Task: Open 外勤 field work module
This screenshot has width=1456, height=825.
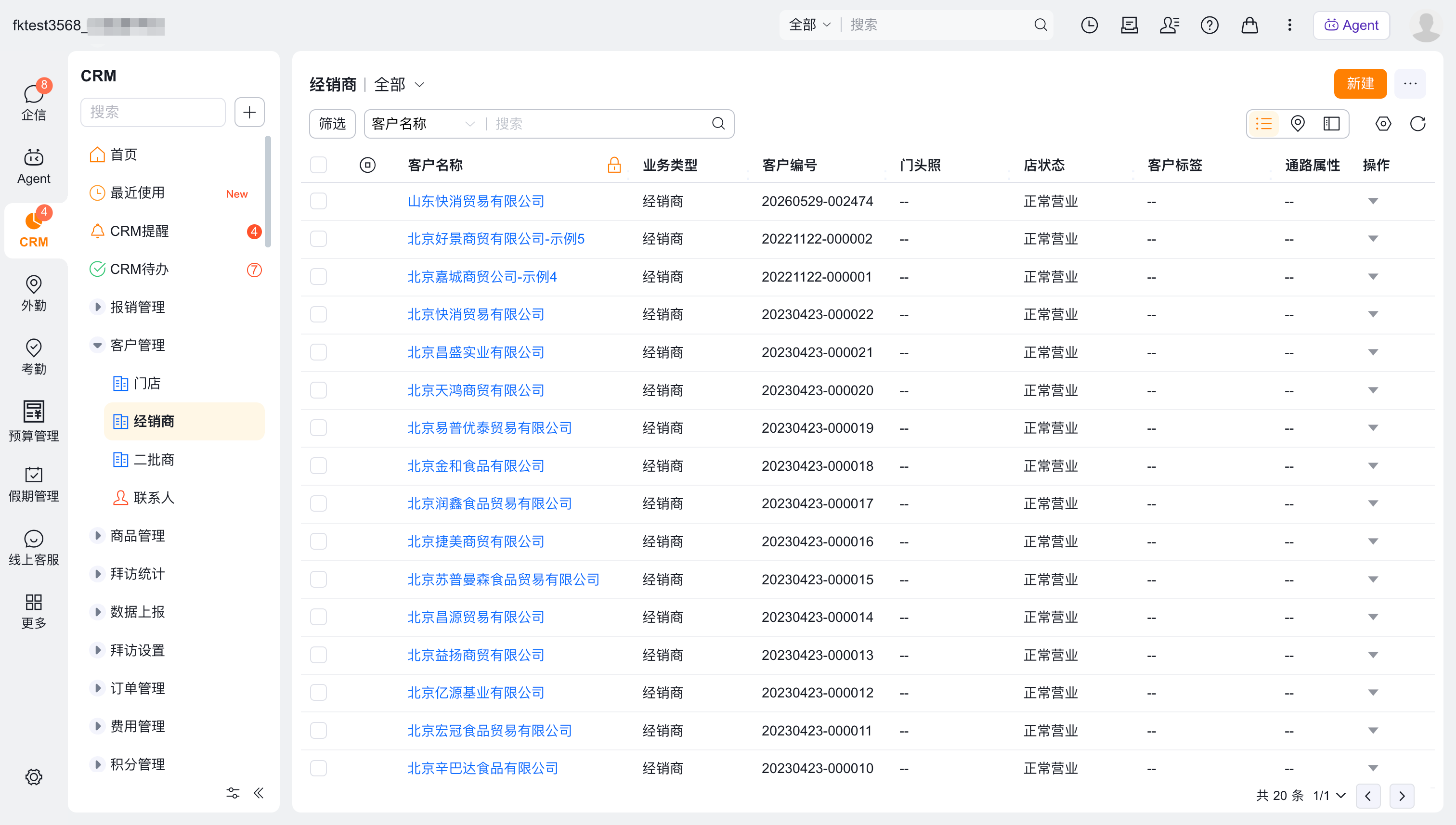Action: 34,293
